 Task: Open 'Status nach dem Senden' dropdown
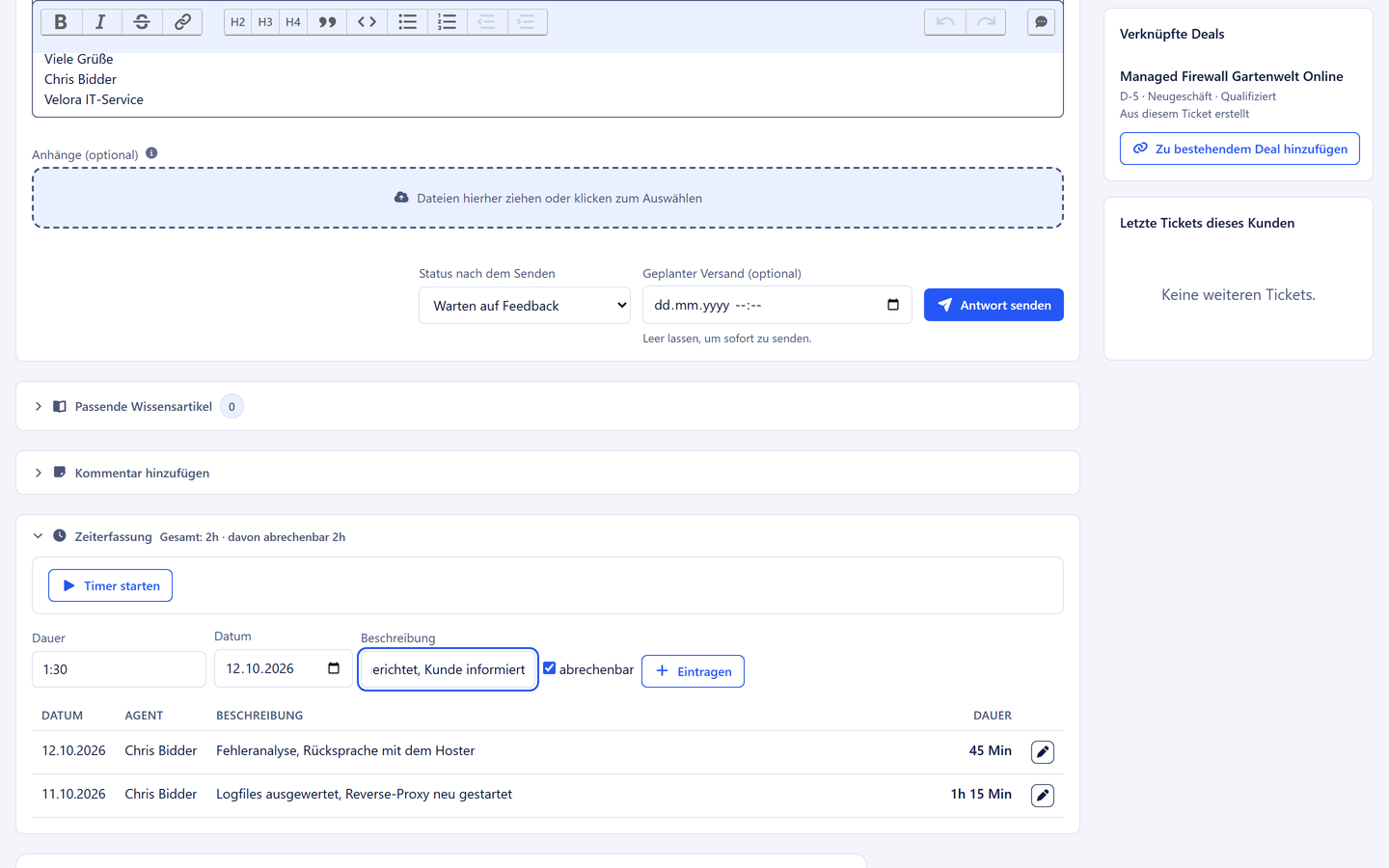coord(525,306)
